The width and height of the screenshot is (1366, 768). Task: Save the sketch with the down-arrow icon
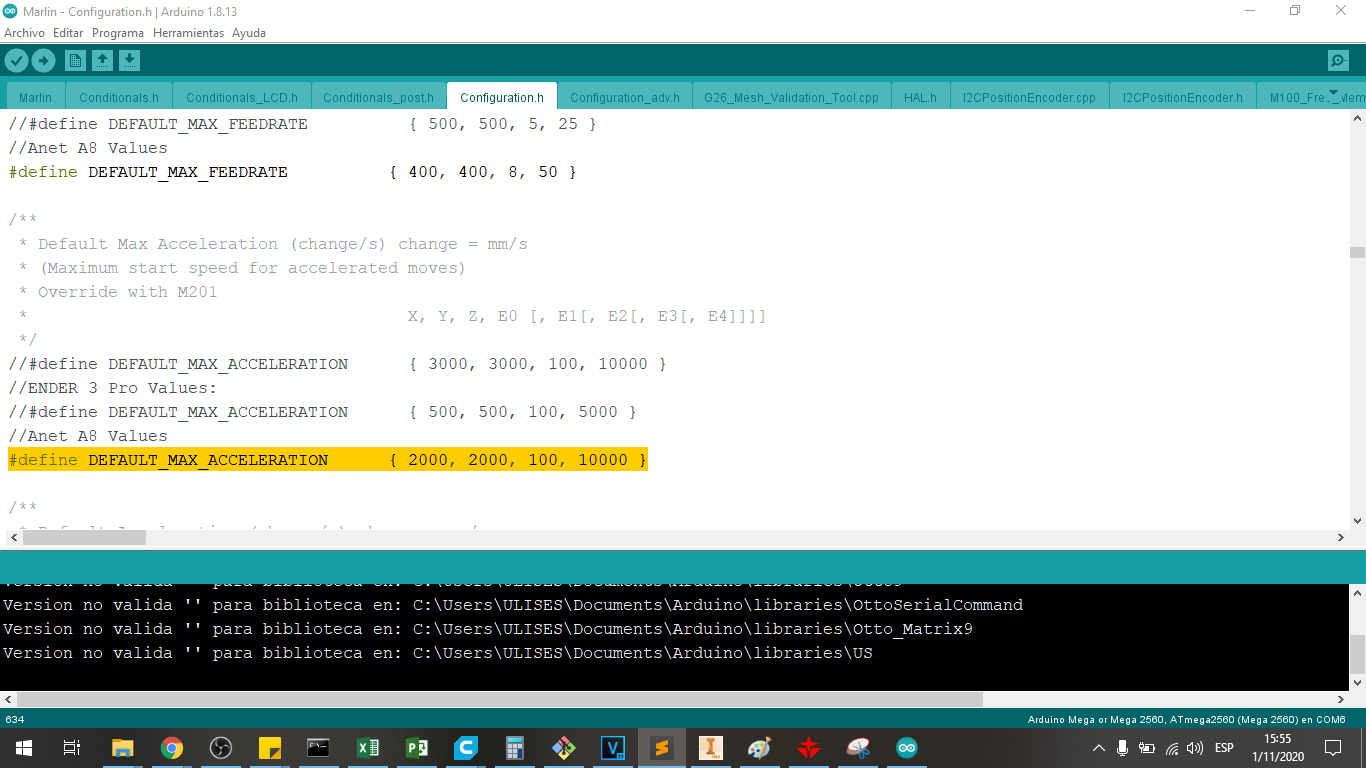click(x=129, y=61)
